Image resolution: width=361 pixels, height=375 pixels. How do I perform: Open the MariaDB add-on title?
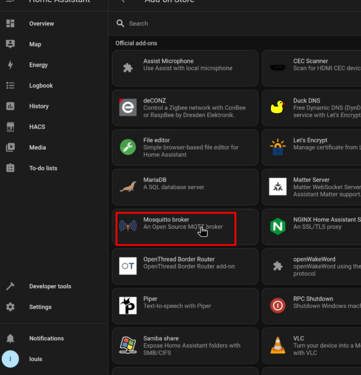(x=155, y=180)
